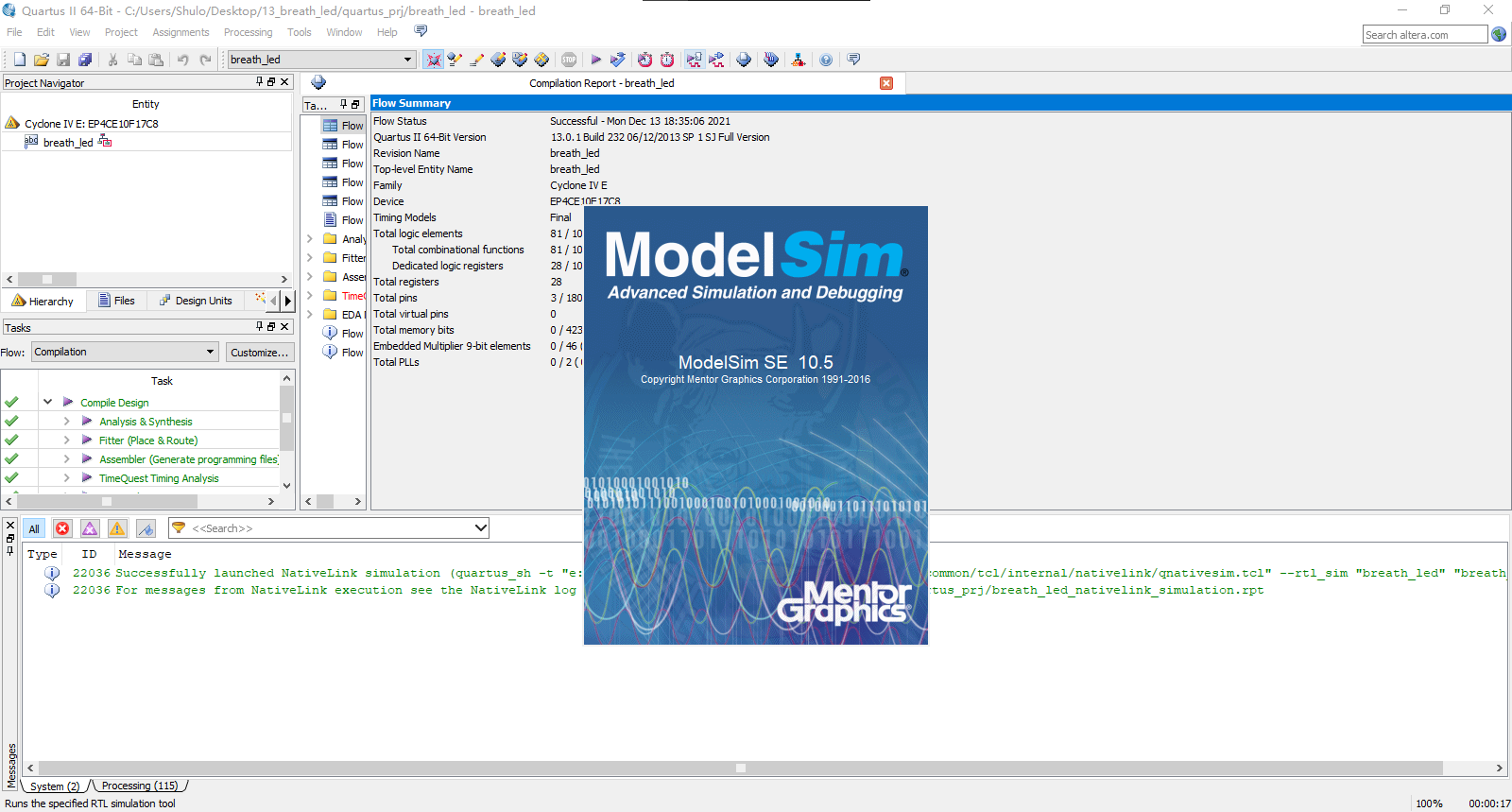
Task: Click the Start Compilation play icon
Action: (595, 60)
